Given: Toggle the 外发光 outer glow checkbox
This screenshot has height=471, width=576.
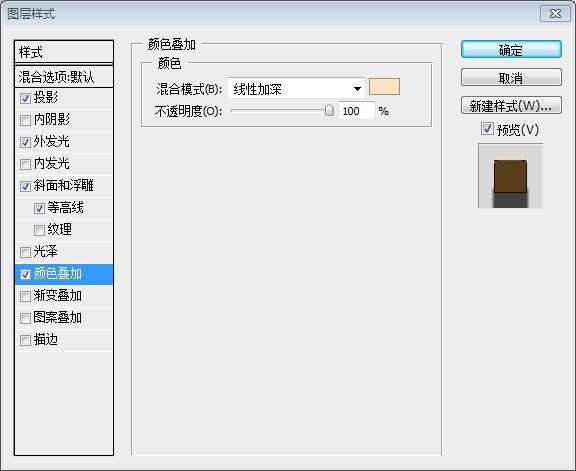Looking at the screenshot, I should tap(25, 142).
